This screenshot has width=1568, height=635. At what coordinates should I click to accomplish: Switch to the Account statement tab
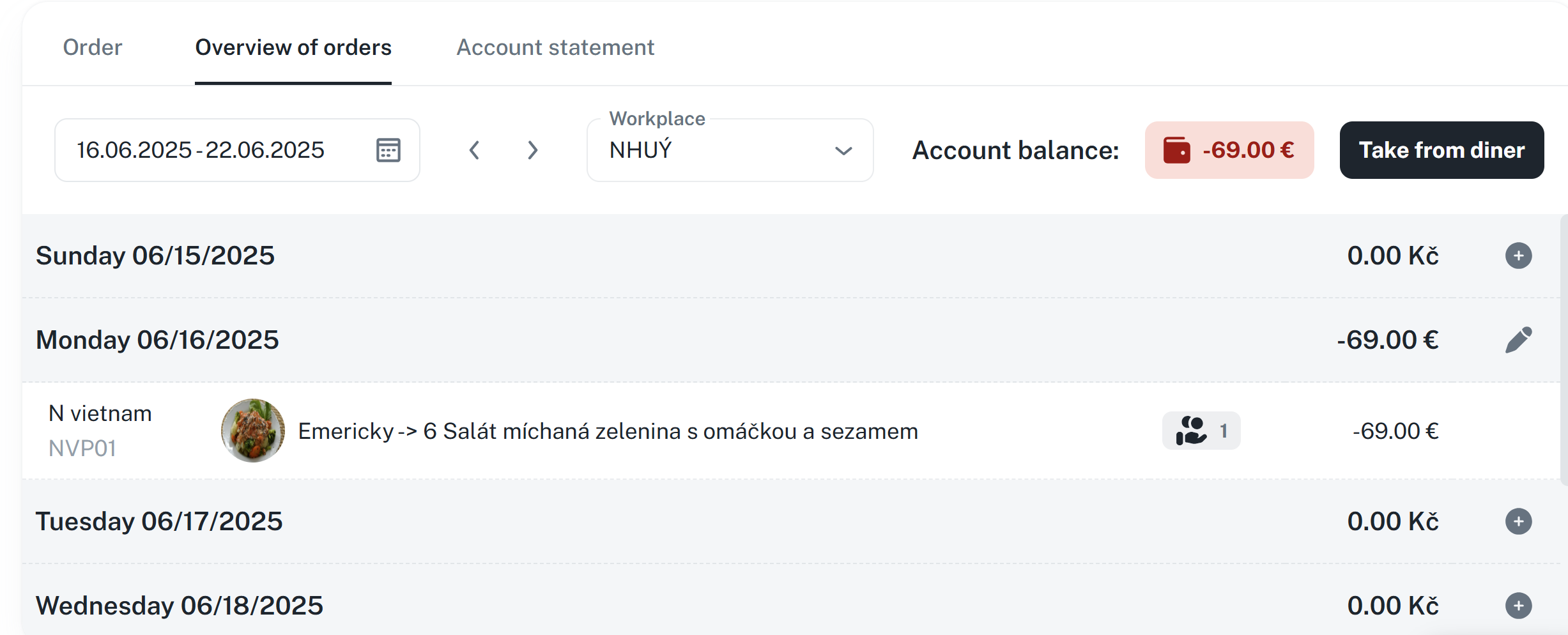(555, 47)
